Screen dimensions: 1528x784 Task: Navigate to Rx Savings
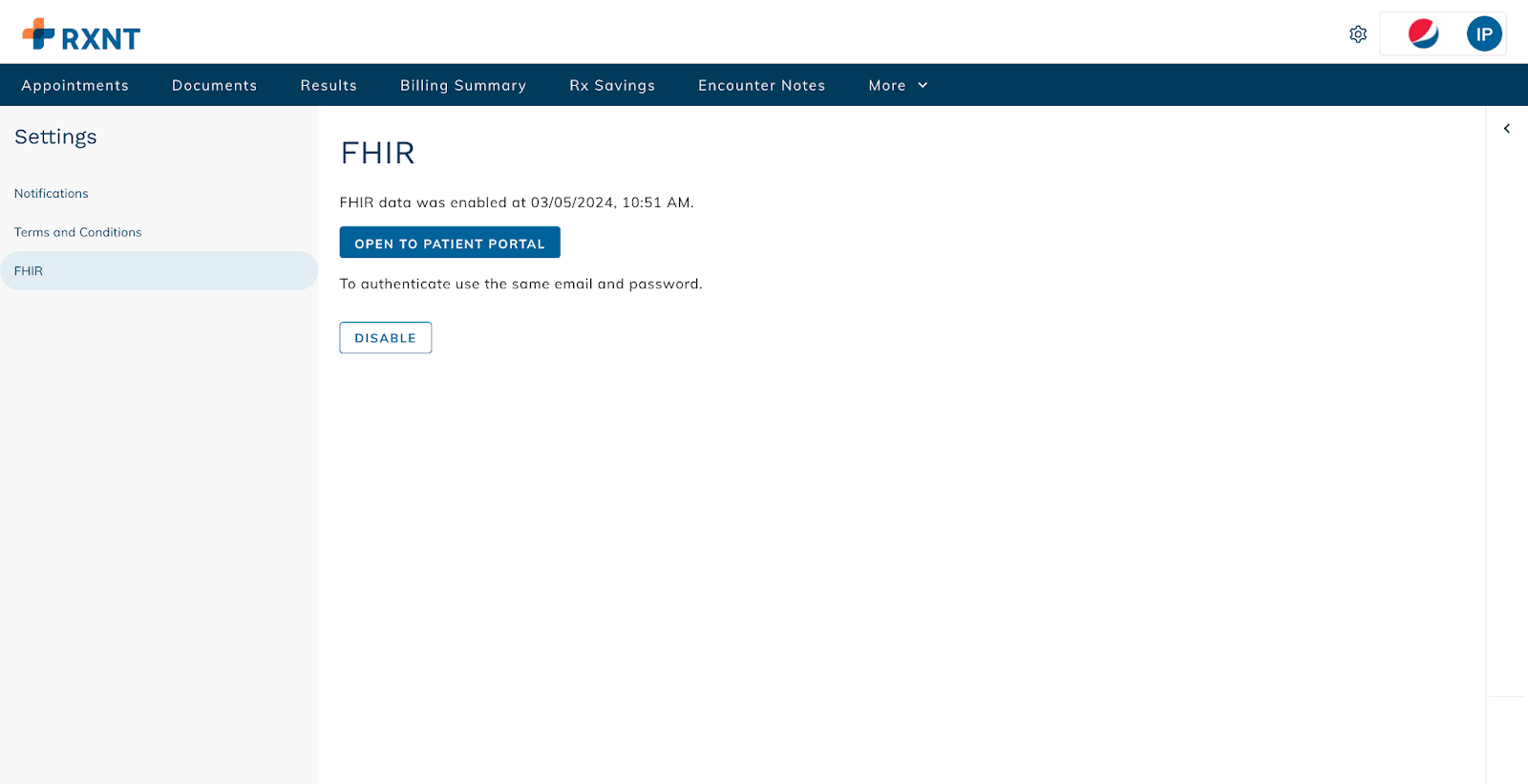click(612, 86)
